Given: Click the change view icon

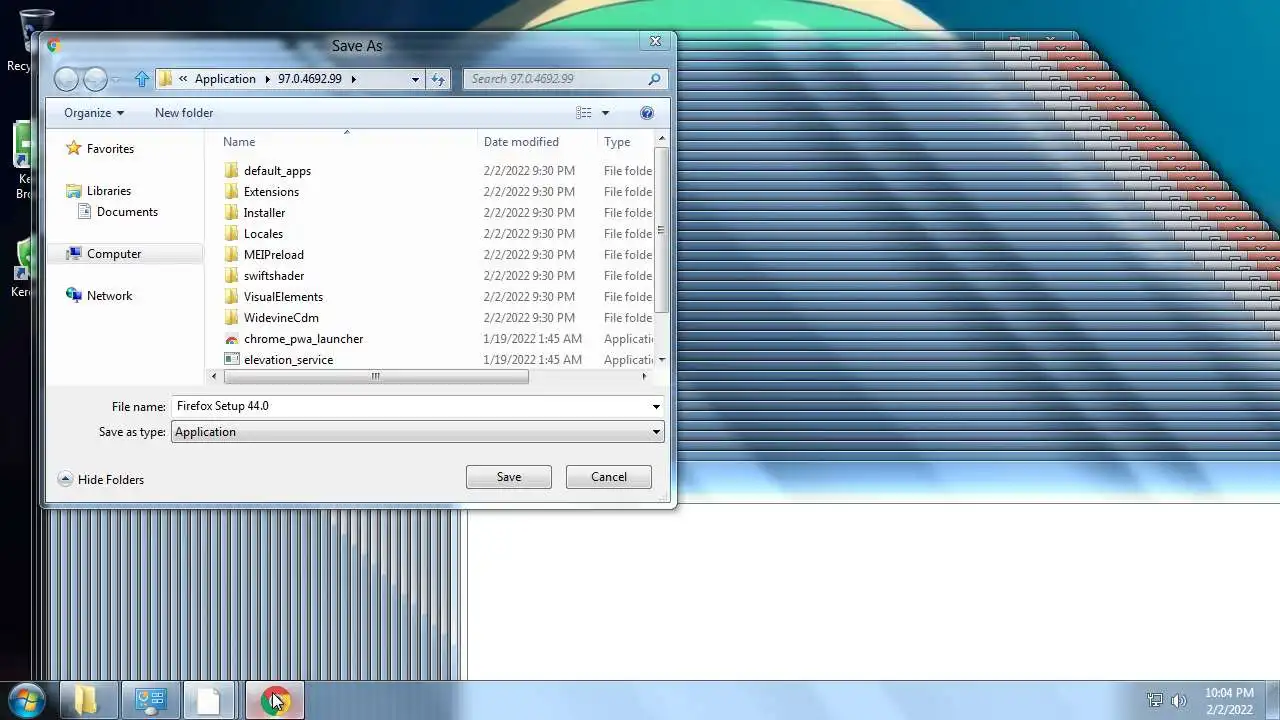Looking at the screenshot, I should 584,113.
